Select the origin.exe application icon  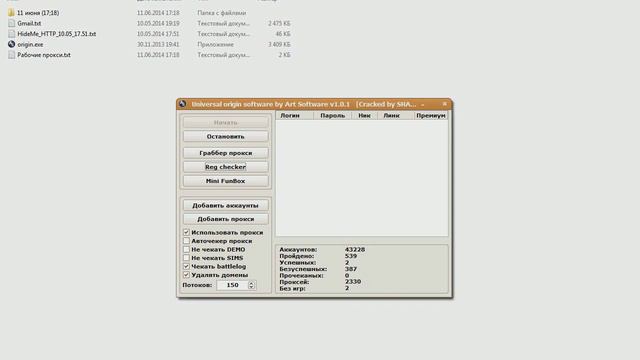(x=11, y=44)
